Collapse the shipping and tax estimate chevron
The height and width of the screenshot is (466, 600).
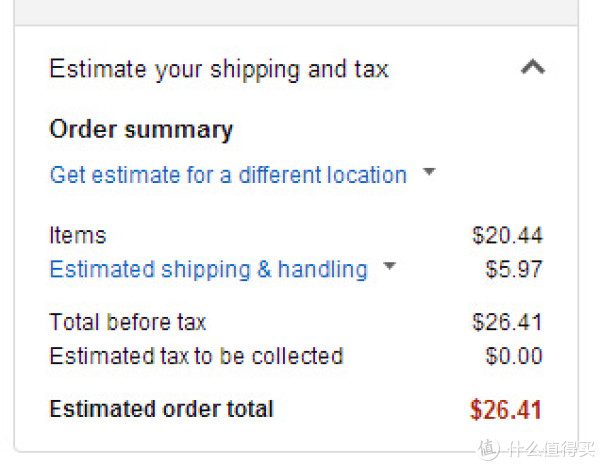pyautogui.click(x=533, y=67)
